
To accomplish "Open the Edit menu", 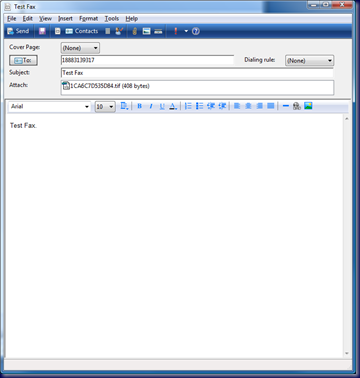I will click(28, 19).
